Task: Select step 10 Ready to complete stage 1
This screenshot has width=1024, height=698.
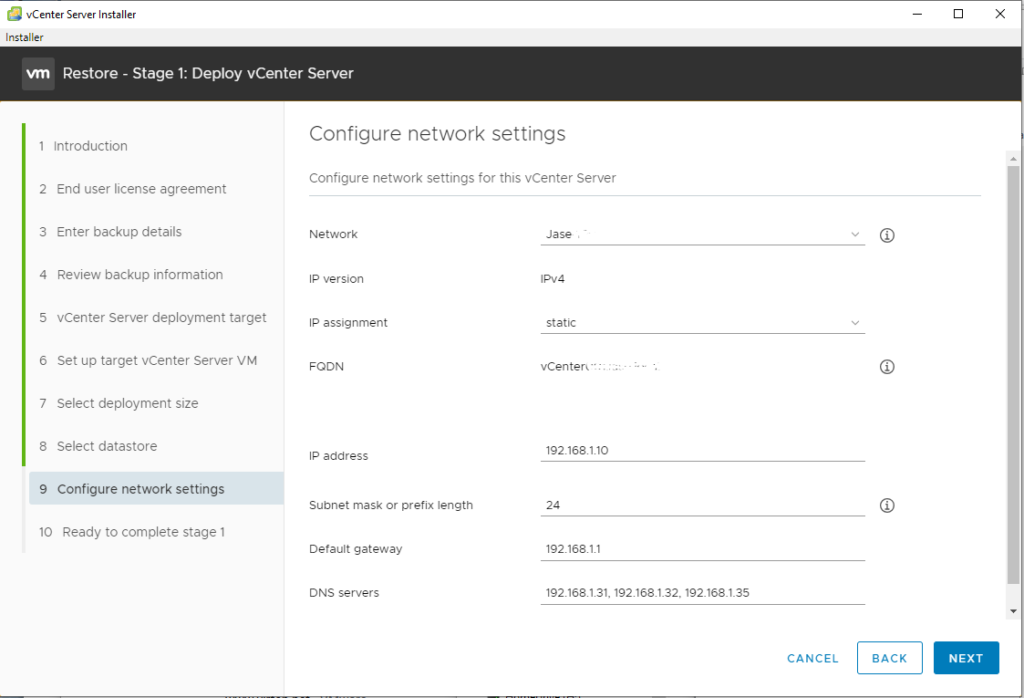Action: pos(133,531)
